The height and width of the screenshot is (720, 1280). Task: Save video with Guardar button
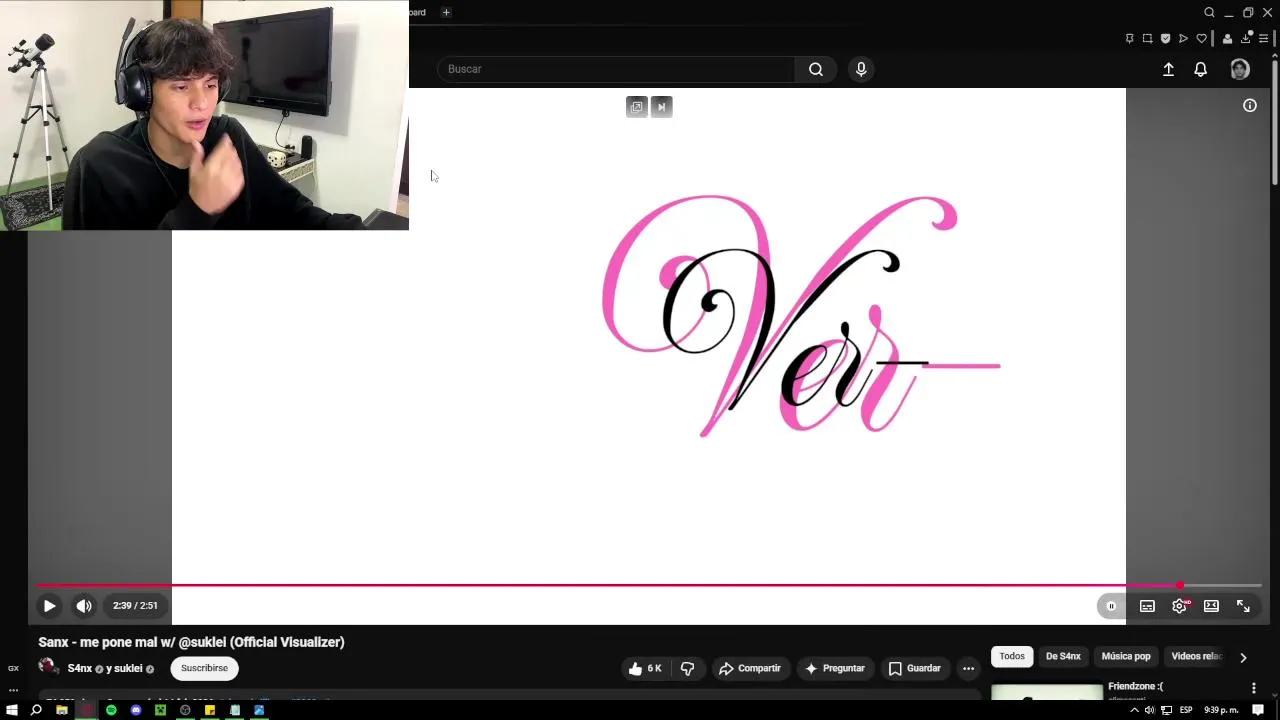pos(915,668)
